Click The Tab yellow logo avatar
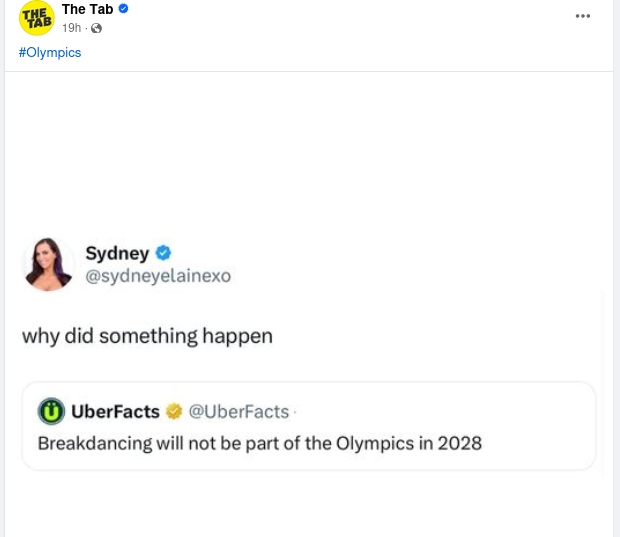This screenshot has height=537, width=620. tap(37, 18)
